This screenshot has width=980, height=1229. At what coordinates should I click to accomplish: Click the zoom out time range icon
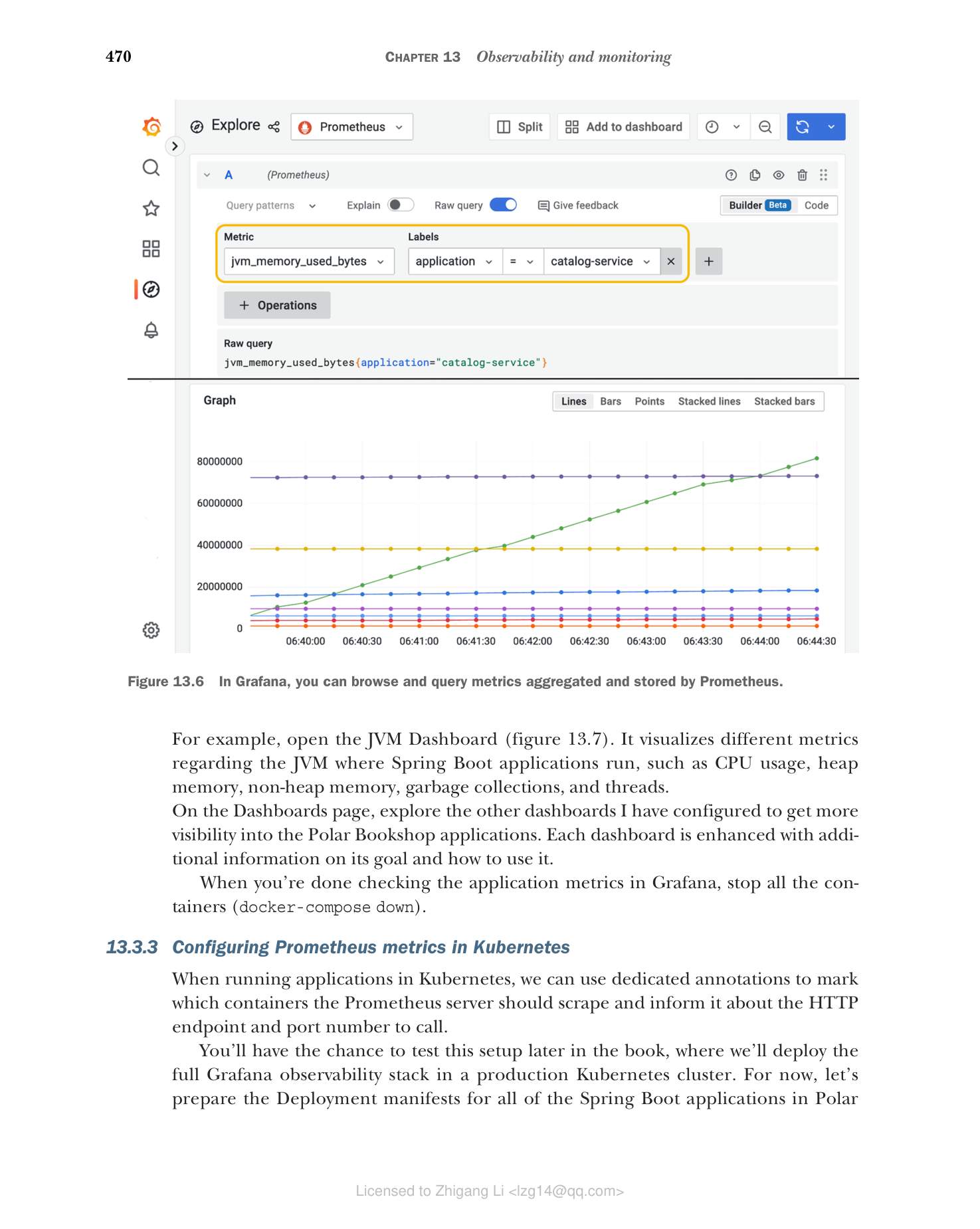coord(765,127)
